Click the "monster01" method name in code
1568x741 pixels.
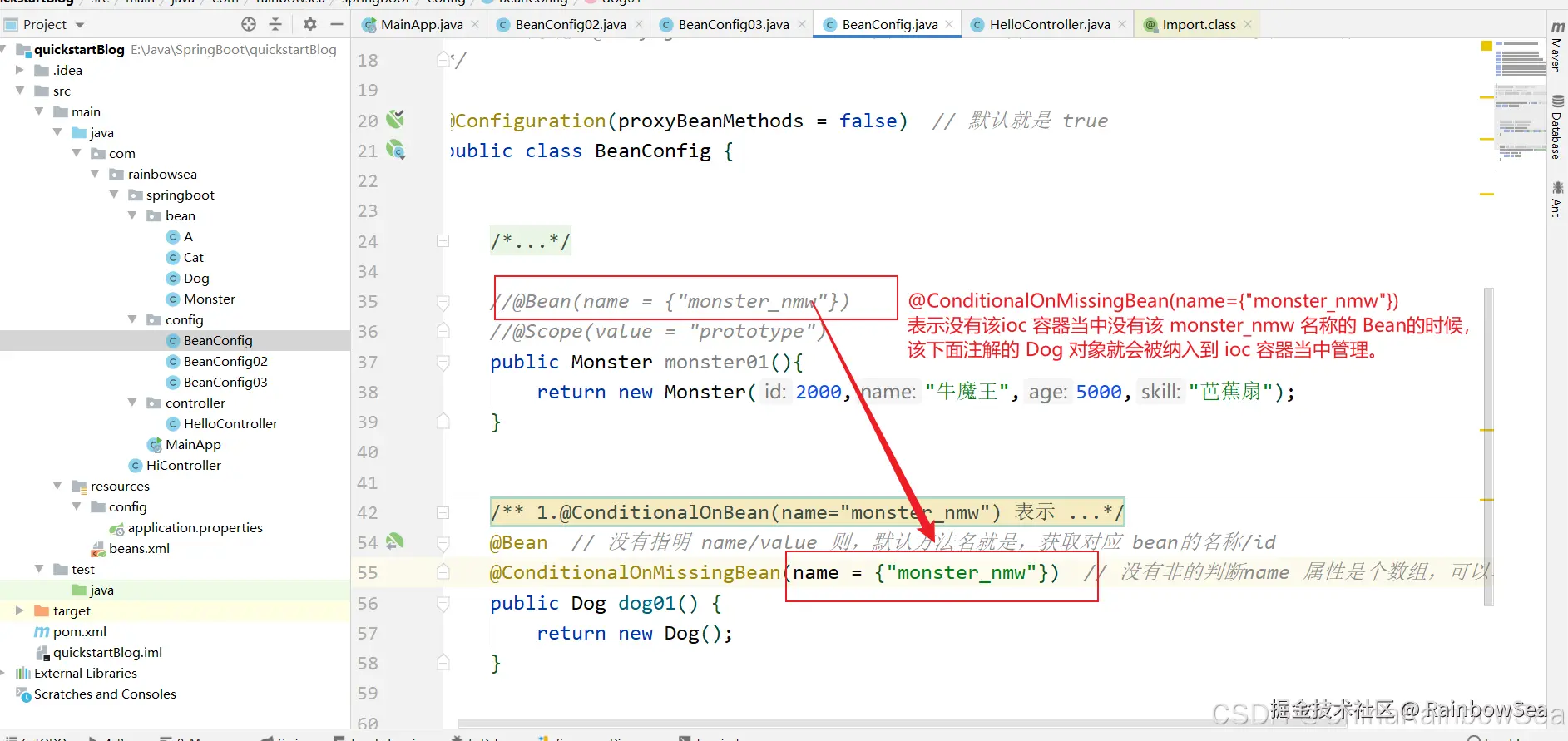[717, 362]
